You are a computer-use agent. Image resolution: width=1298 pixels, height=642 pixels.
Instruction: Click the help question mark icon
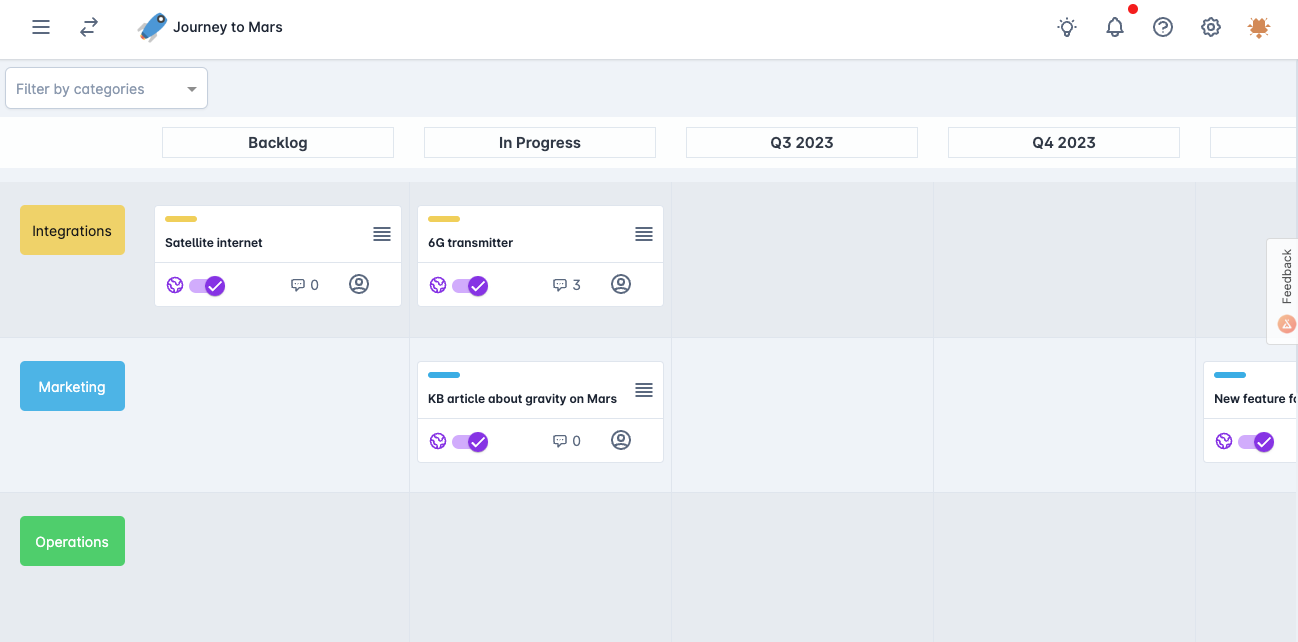coord(1163,27)
